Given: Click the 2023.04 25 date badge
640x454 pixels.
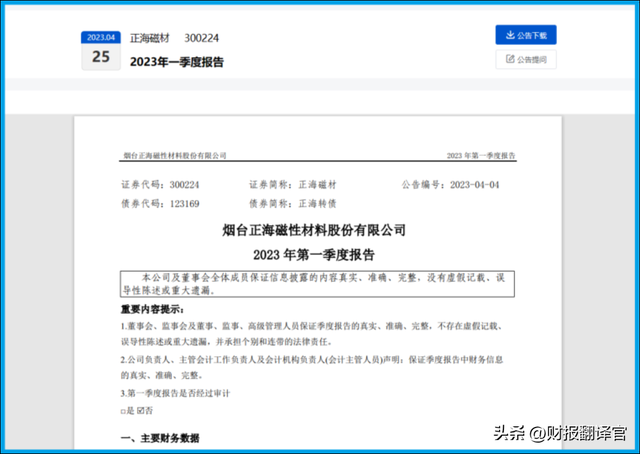Looking at the screenshot, I should [101, 50].
